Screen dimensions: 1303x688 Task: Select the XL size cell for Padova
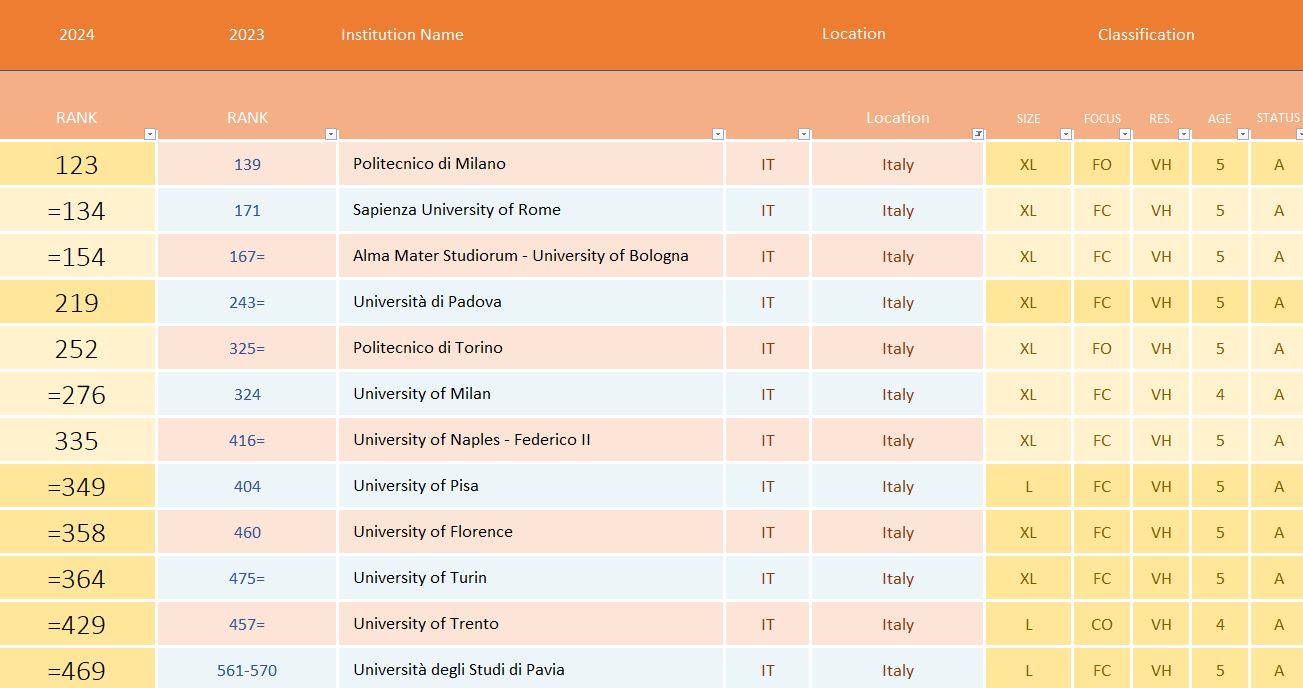point(1028,302)
